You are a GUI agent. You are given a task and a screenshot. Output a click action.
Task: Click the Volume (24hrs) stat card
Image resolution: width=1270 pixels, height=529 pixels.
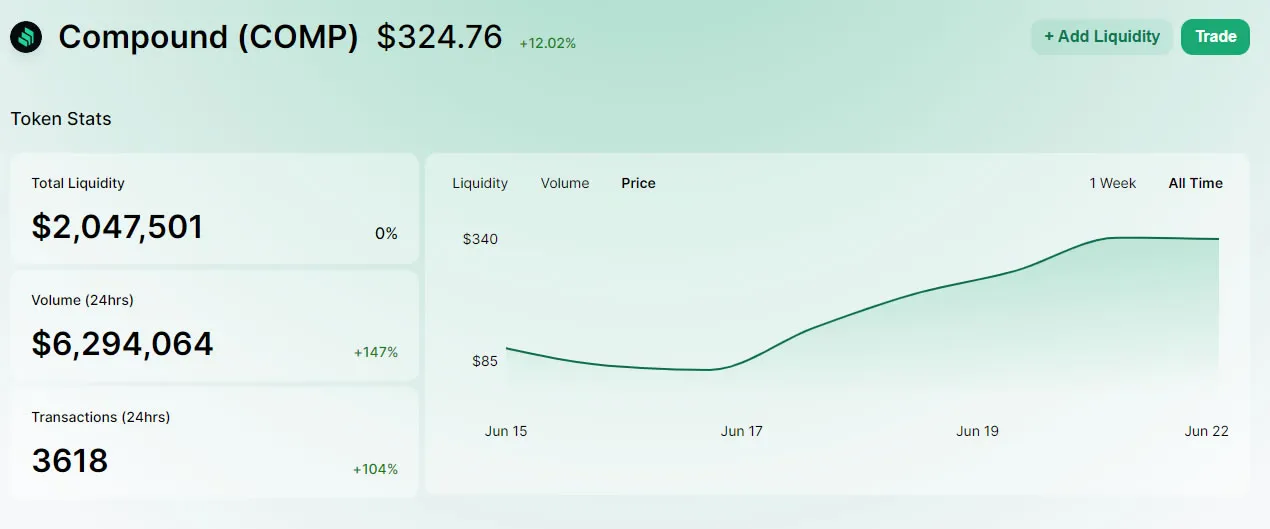click(214, 325)
